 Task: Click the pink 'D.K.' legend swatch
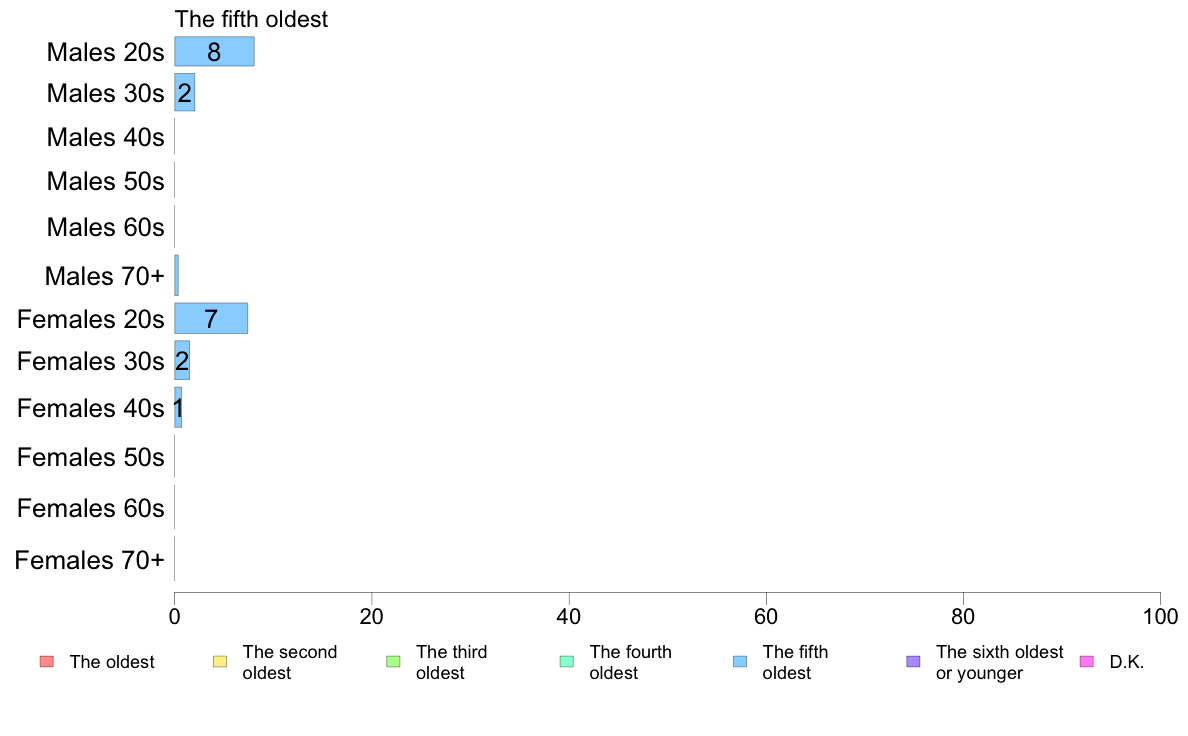tap(1087, 662)
